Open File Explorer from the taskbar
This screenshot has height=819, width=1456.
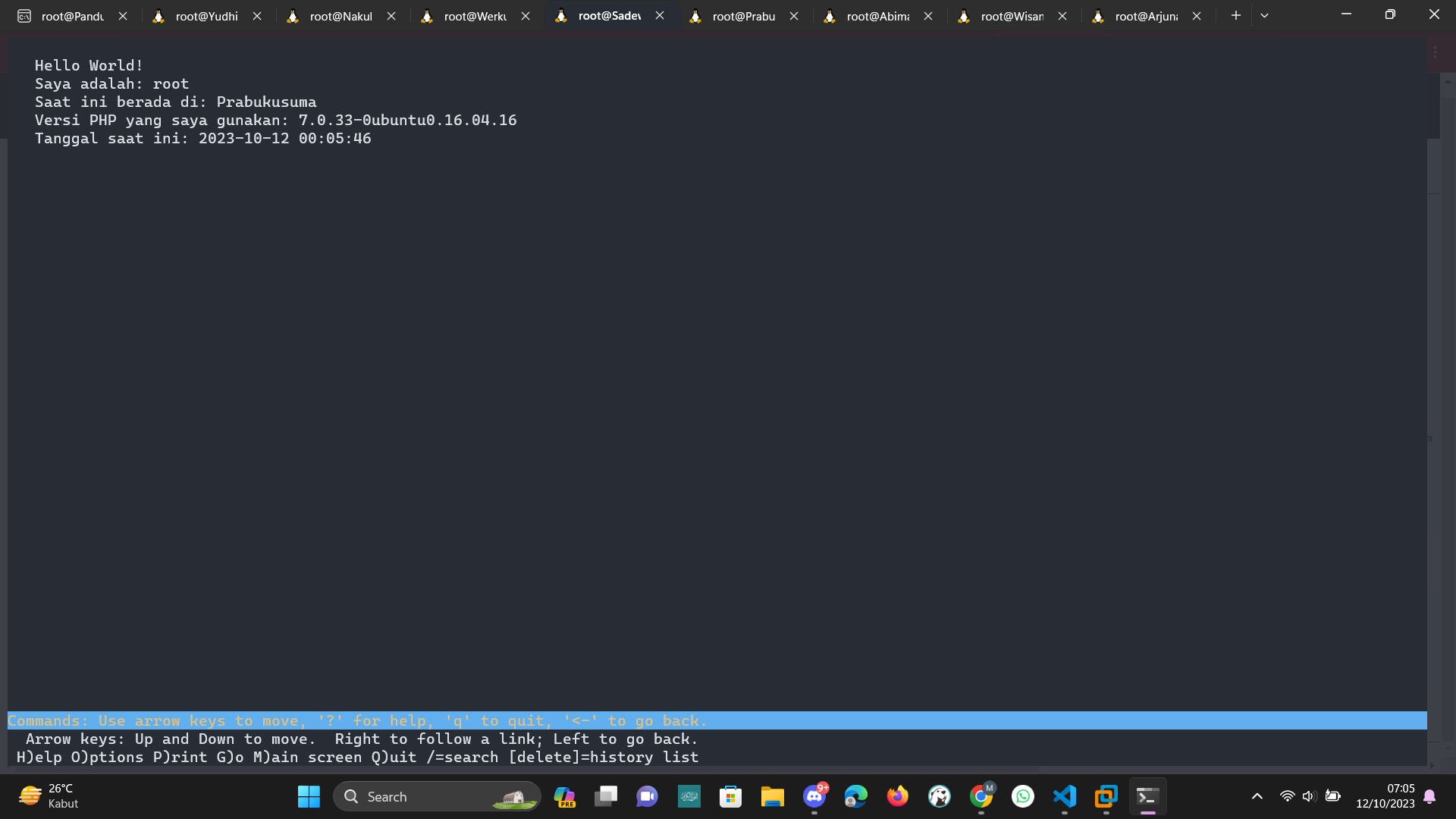tap(772, 796)
